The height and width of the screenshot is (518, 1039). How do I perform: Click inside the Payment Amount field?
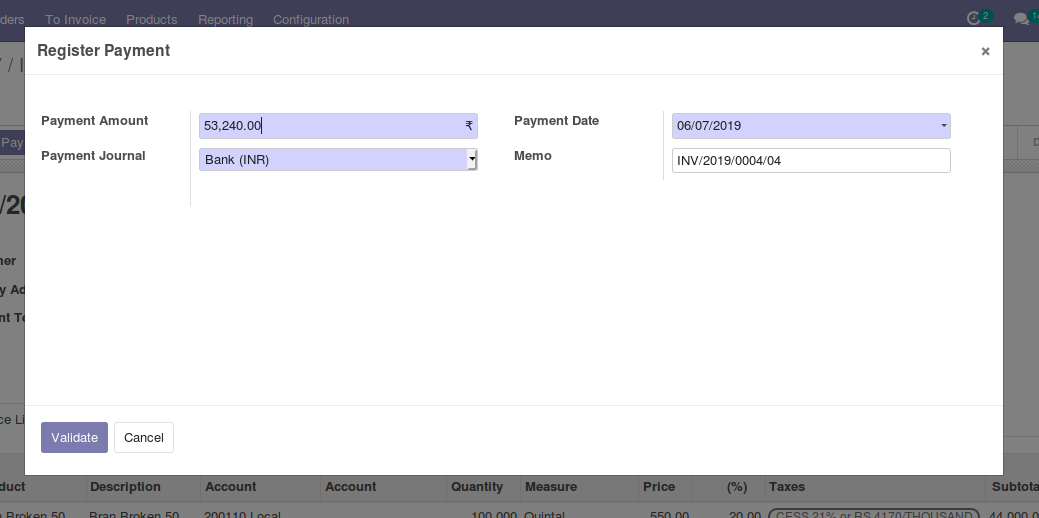click(330, 126)
